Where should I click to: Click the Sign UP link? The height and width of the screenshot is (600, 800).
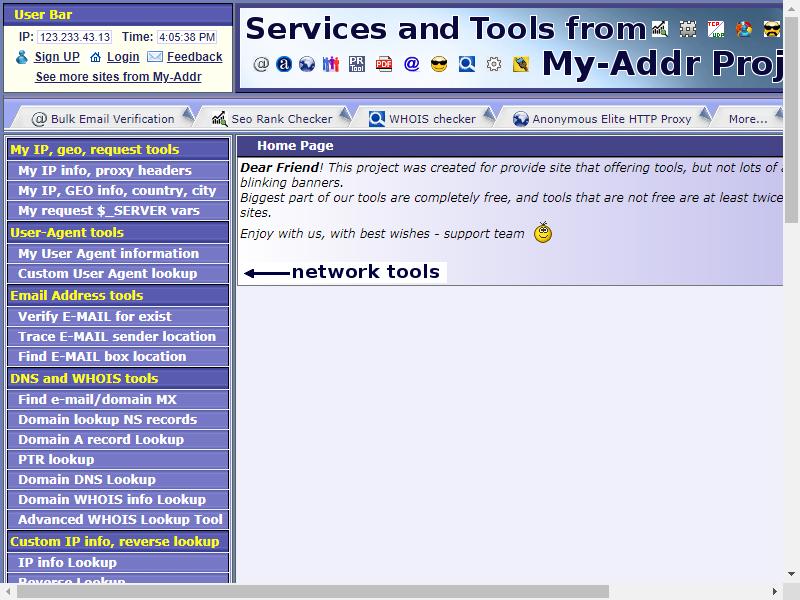coord(57,57)
